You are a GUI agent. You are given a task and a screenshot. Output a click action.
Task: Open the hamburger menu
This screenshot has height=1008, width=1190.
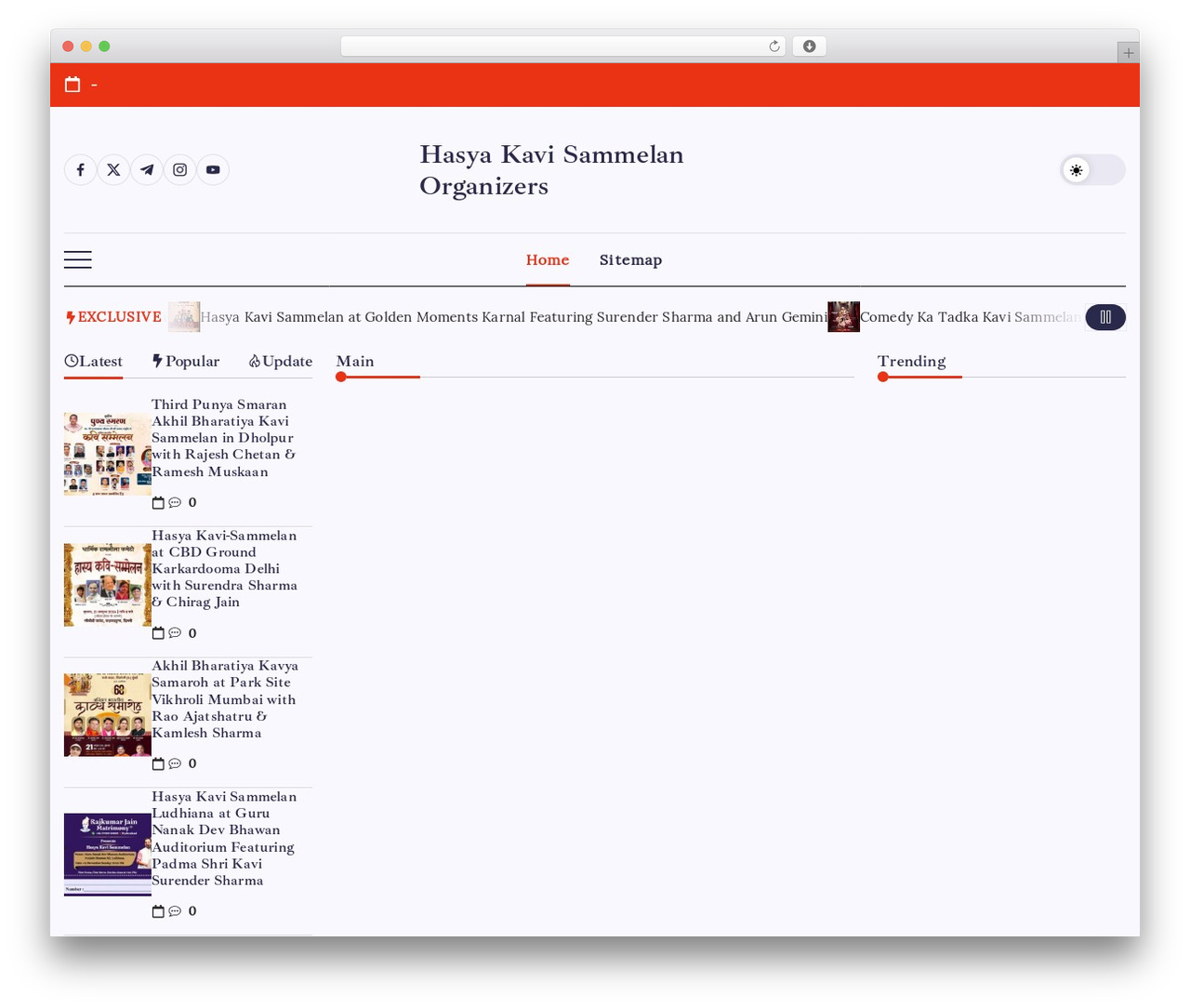[x=78, y=259]
